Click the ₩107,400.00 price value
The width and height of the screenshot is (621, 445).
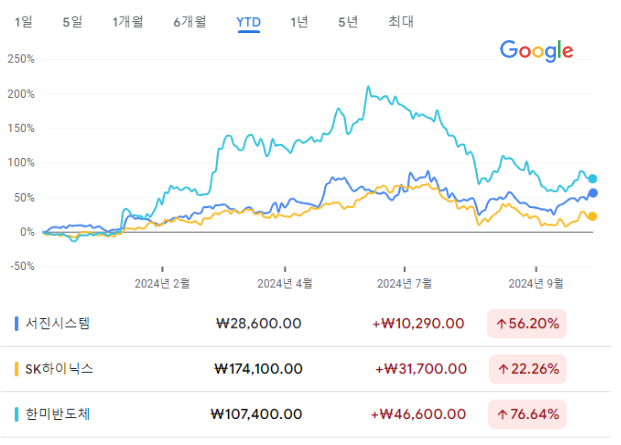256,414
